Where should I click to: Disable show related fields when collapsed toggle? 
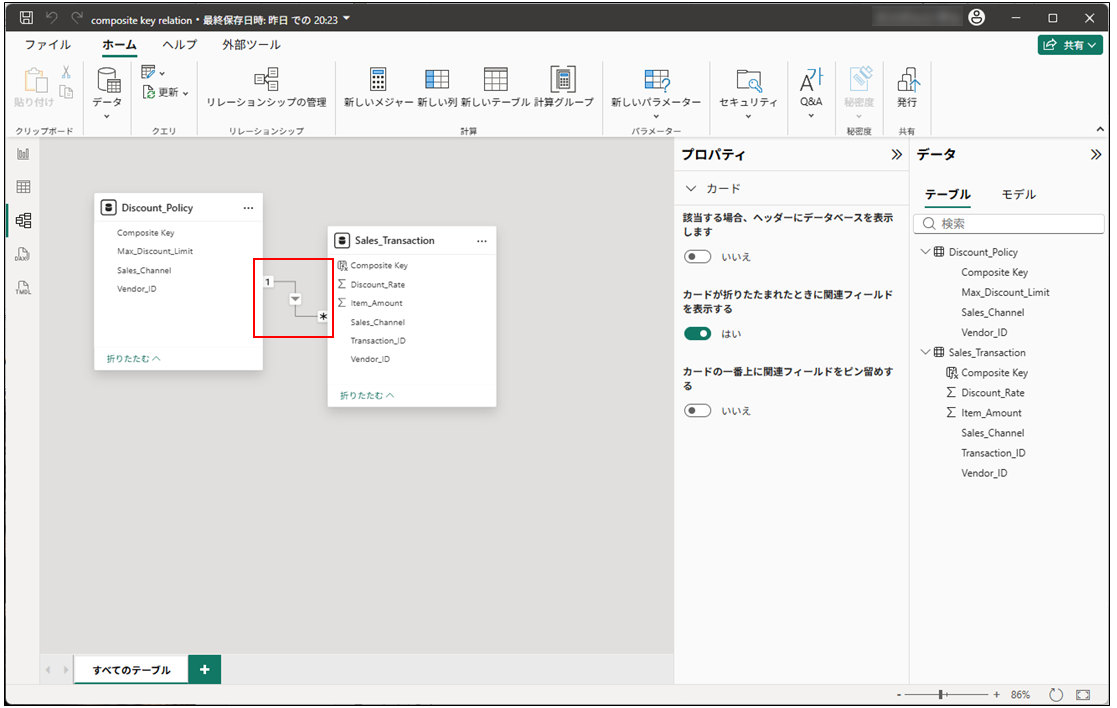point(697,334)
